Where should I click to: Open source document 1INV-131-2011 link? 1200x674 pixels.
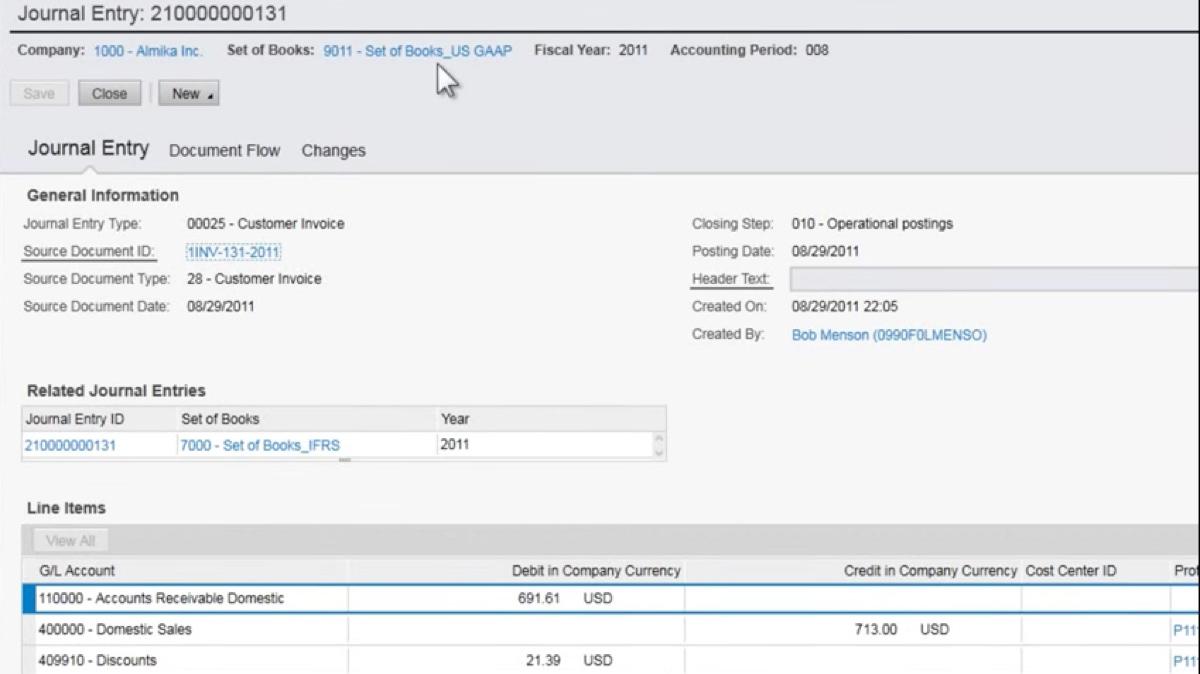[233, 252]
